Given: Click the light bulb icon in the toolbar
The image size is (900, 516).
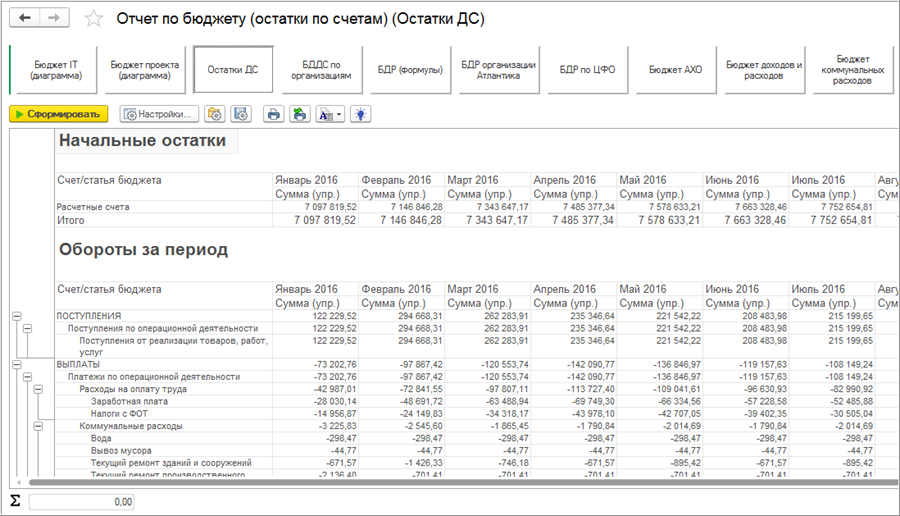Looking at the screenshot, I should pyautogui.click(x=359, y=114).
